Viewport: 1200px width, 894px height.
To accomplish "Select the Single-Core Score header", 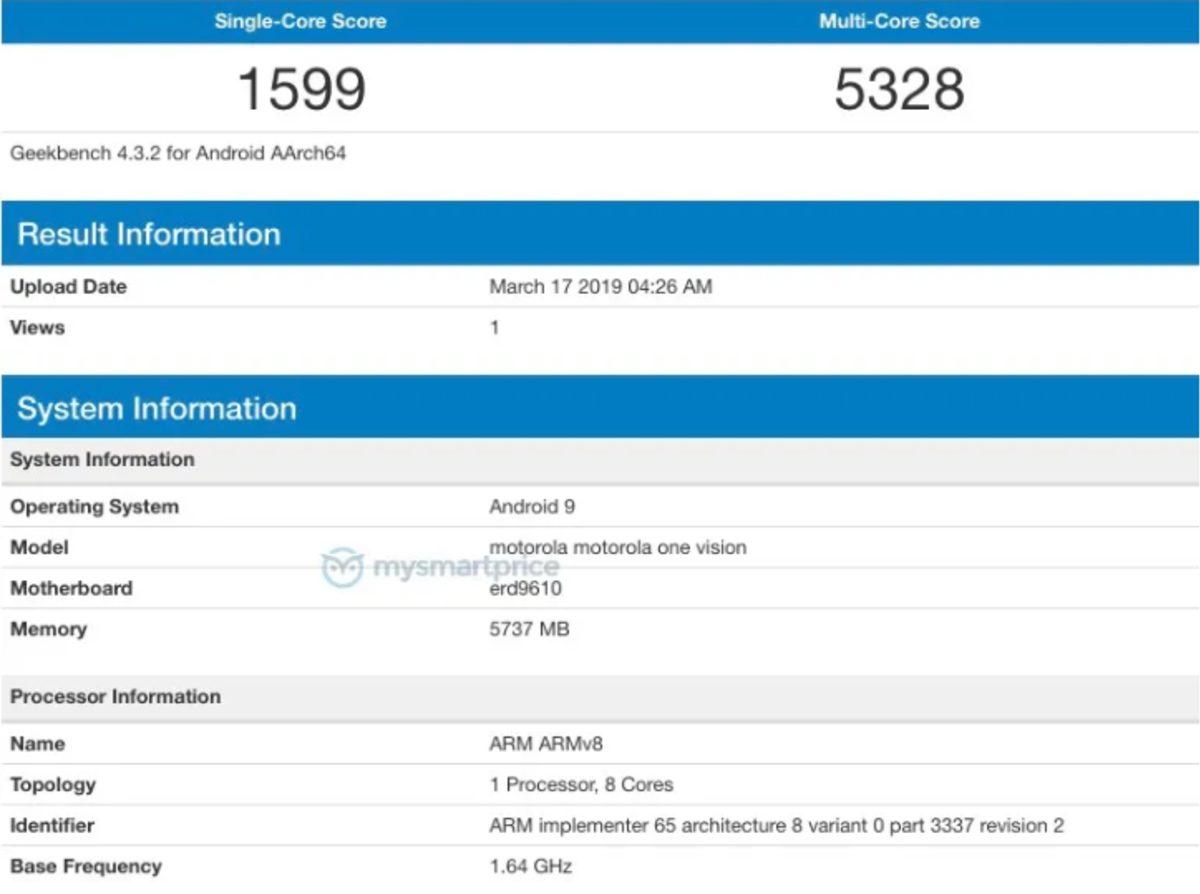I will [x=300, y=21].
